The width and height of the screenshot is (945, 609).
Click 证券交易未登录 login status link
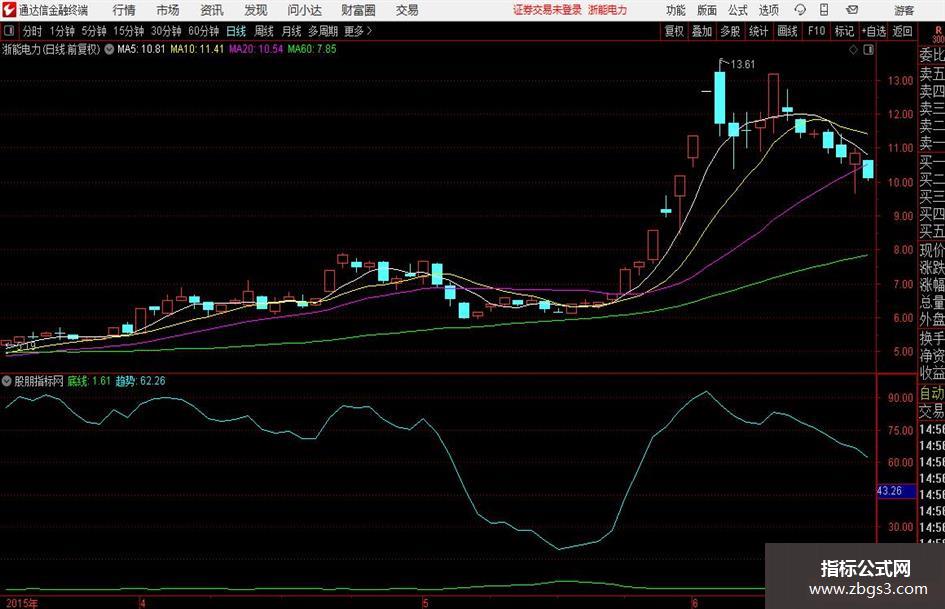click(547, 10)
